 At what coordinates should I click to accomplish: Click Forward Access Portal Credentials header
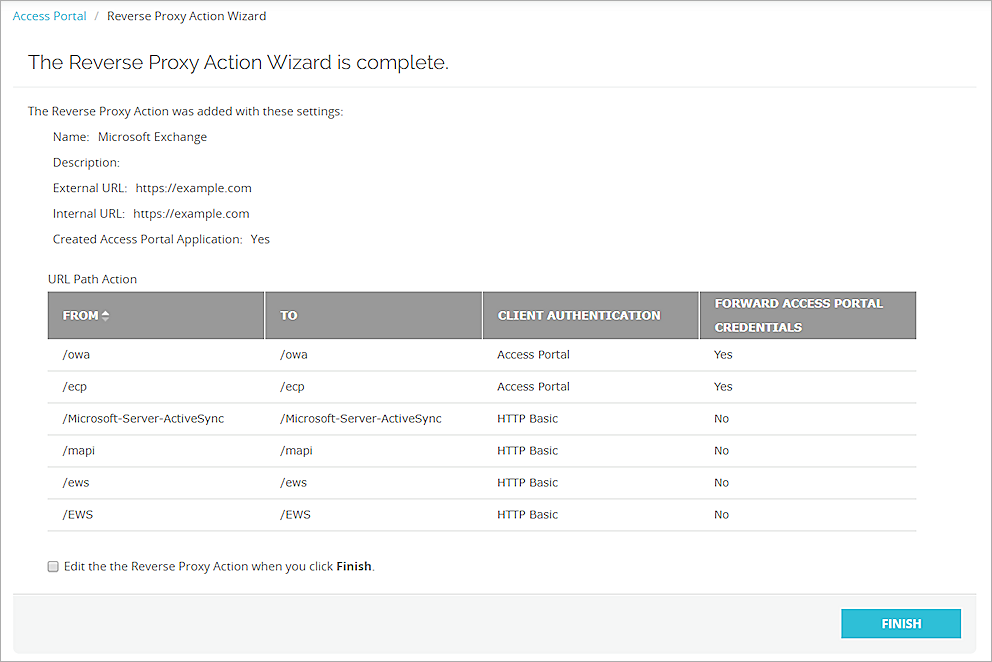point(799,315)
